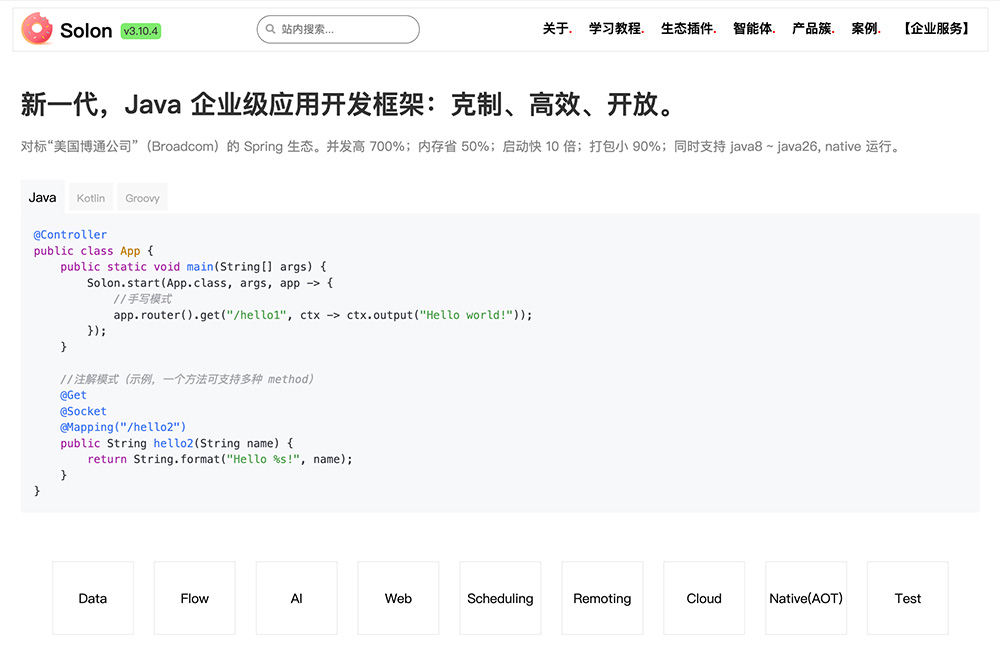
Task: Select the Java code tab
Action: click(x=42, y=198)
